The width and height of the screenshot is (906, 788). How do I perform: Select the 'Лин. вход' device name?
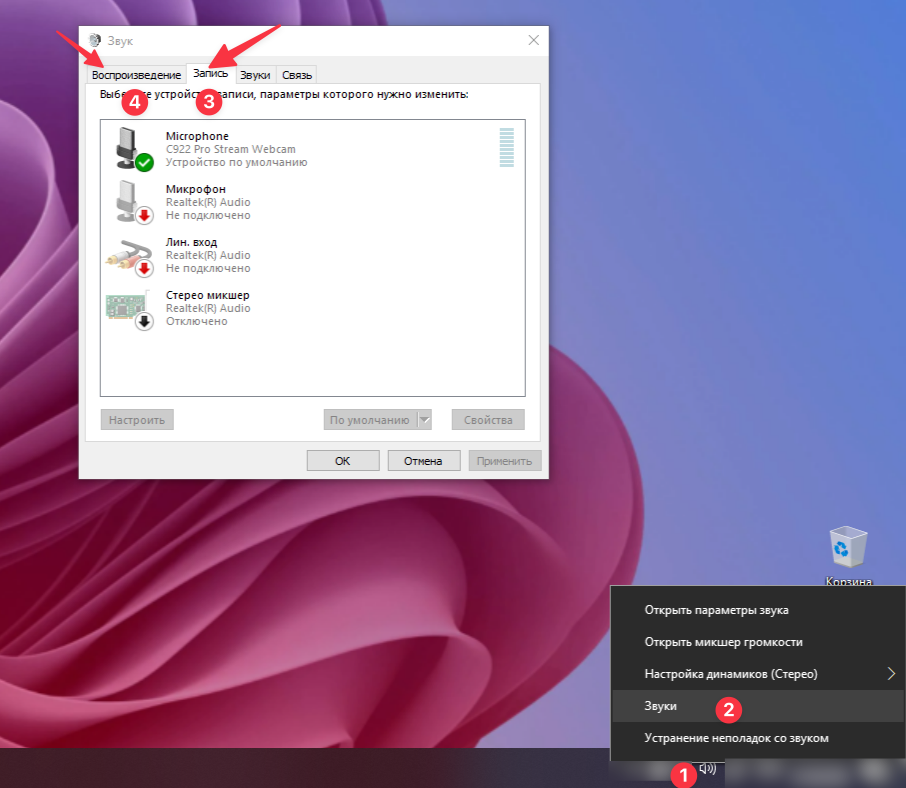coord(191,242)
